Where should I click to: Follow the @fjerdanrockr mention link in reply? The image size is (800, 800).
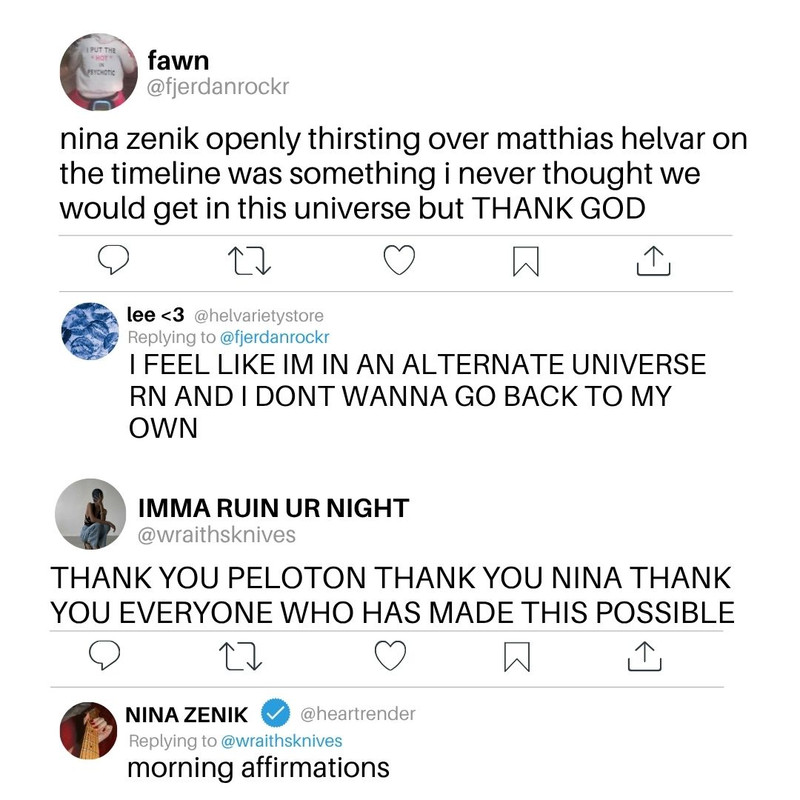pyautogui.click(x=274, y=337)
